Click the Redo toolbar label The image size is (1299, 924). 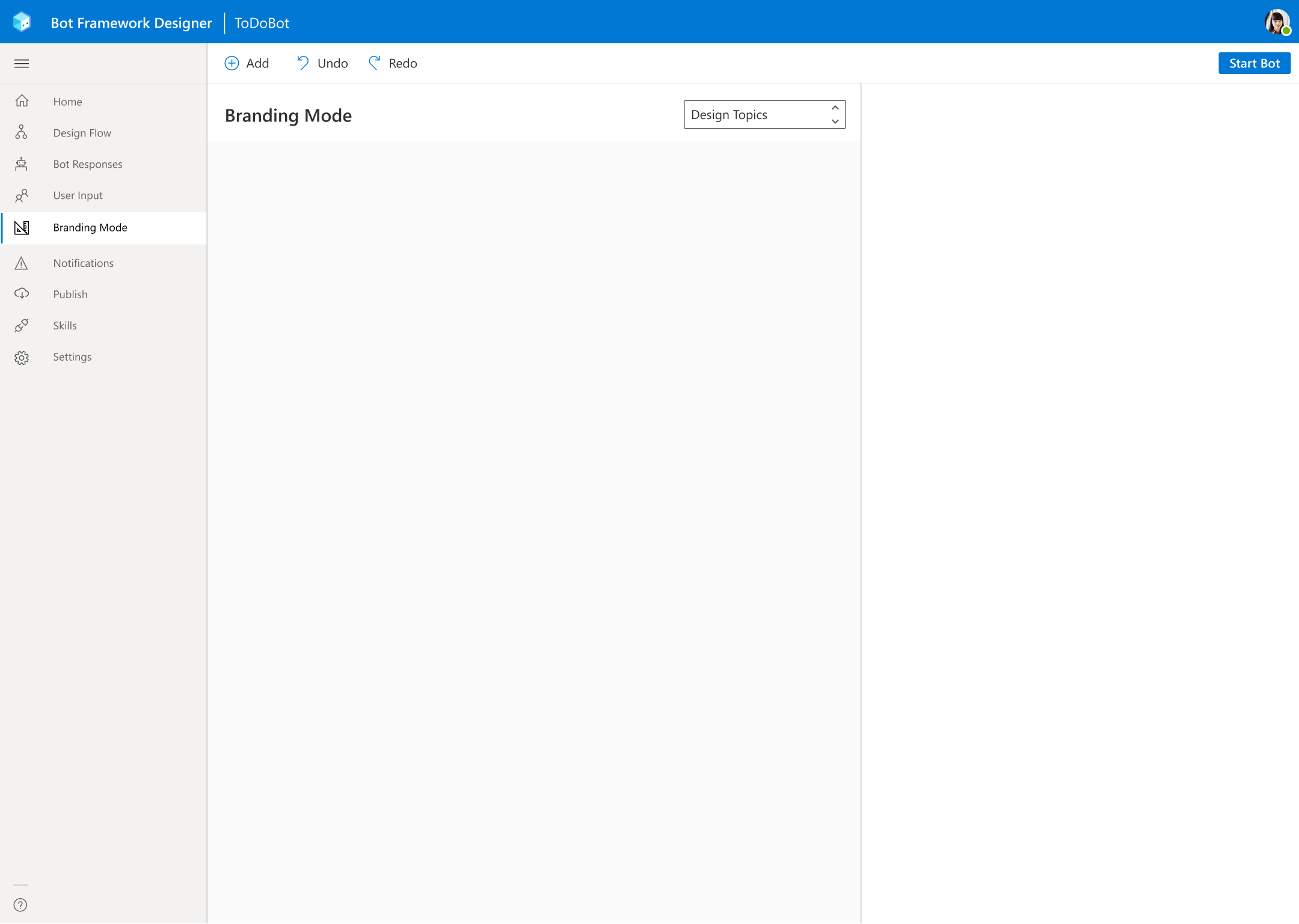click(x=403, y=63)
